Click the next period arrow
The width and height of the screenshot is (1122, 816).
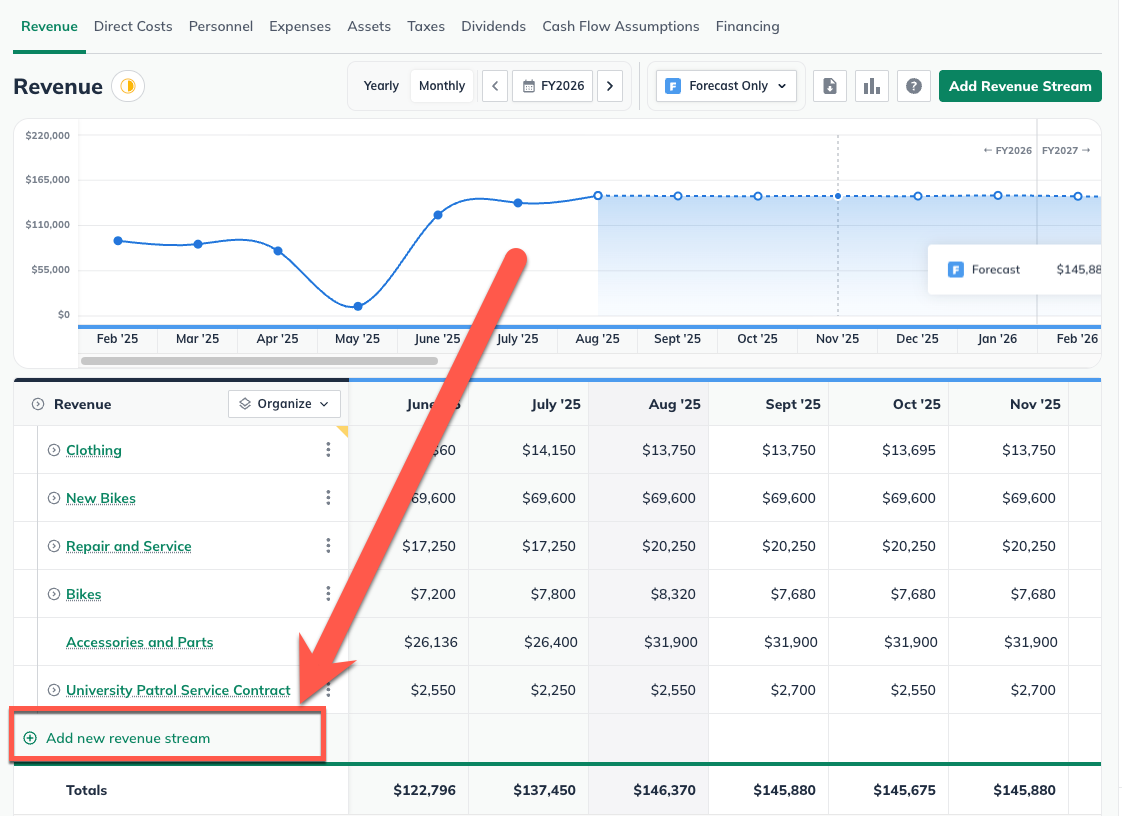[x=610, y=86]
